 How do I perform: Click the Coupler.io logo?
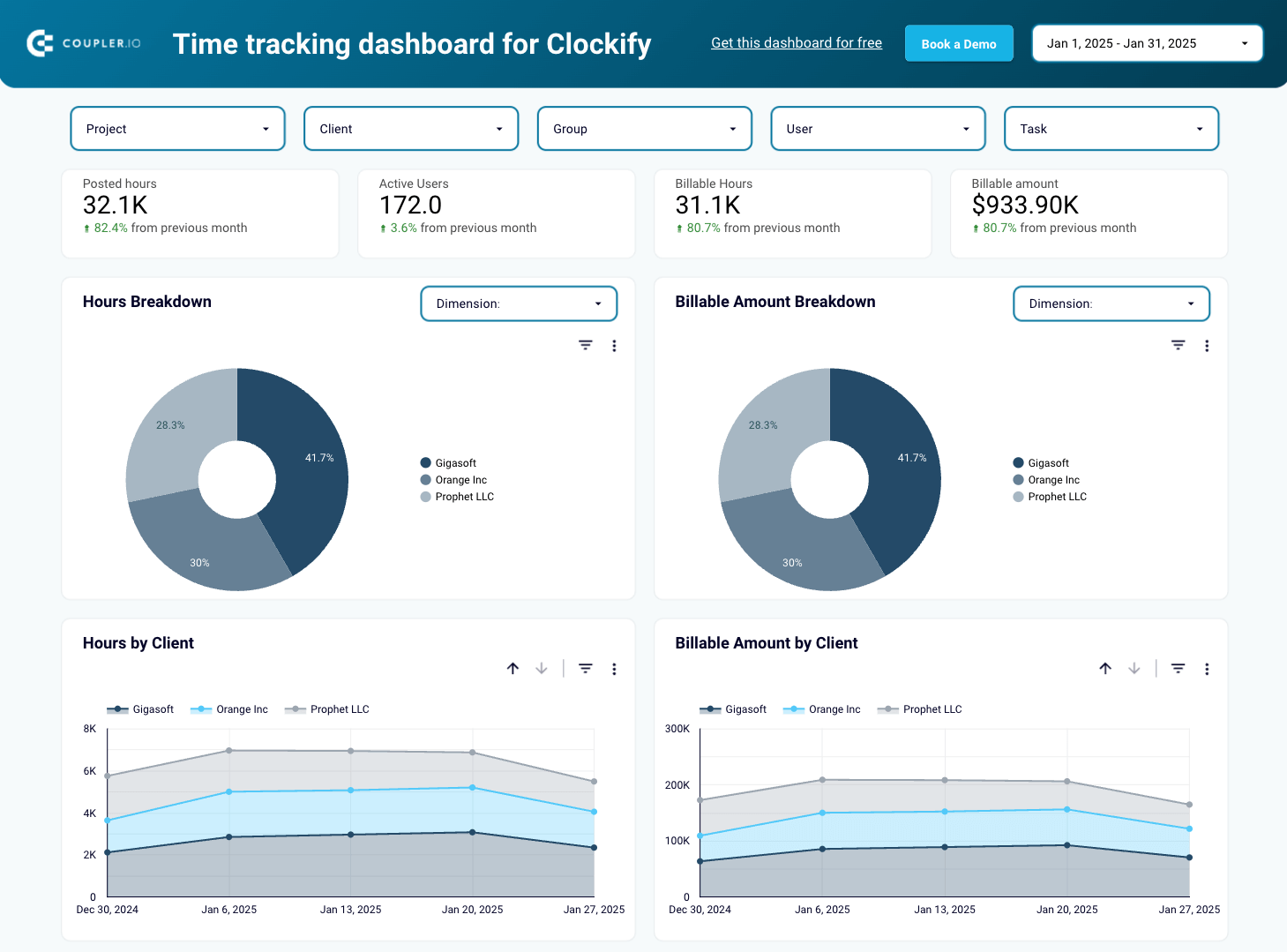click(84, 43)
